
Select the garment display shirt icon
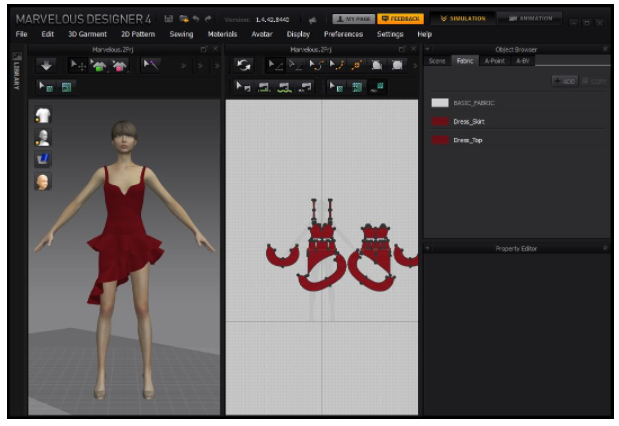[43, 117]
